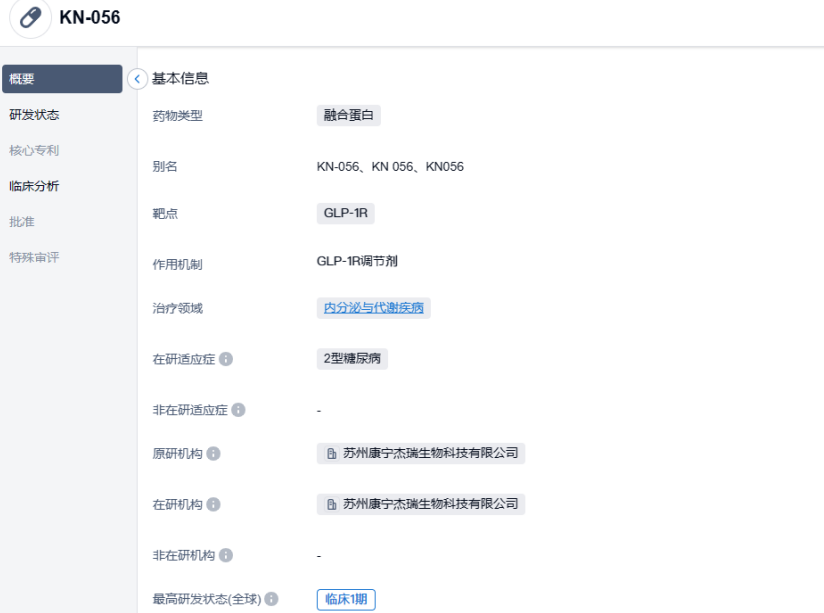Click the GLP-1R target tag
The width and height of the screenshot is (824, 613).
[x=345, y=213]
